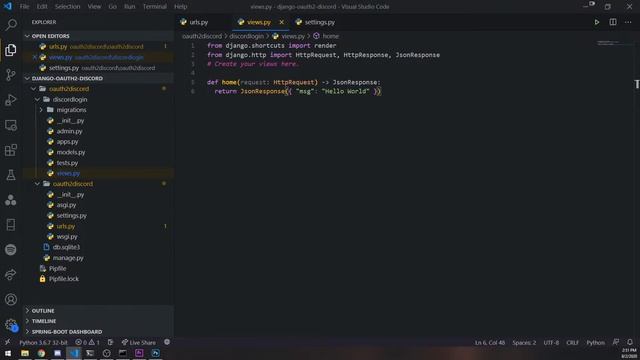Open the Spotify icon in activity bar
640x360 pixels.
point(11,249)
